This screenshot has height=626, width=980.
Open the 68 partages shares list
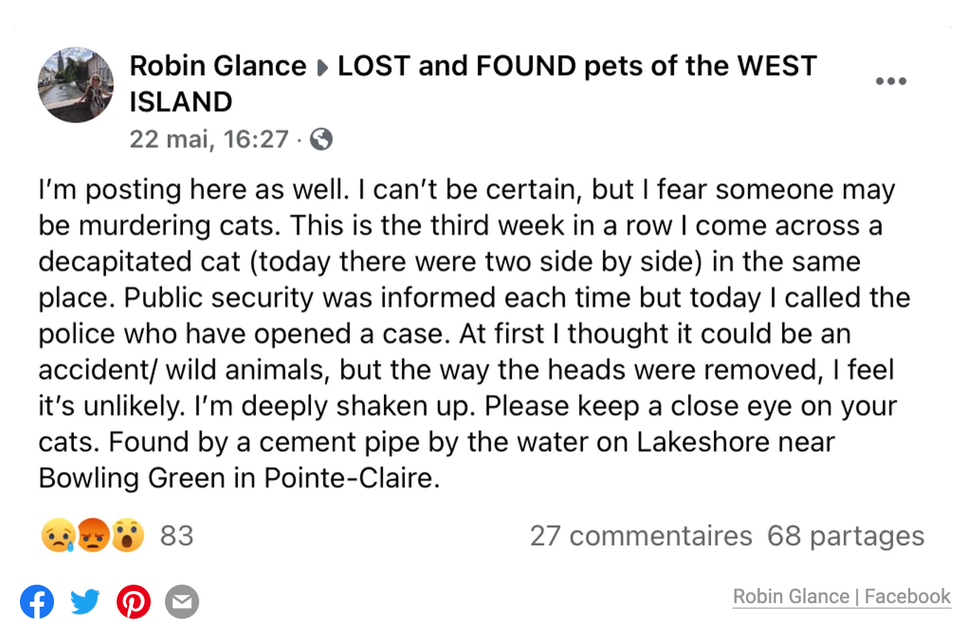[845, 536]
